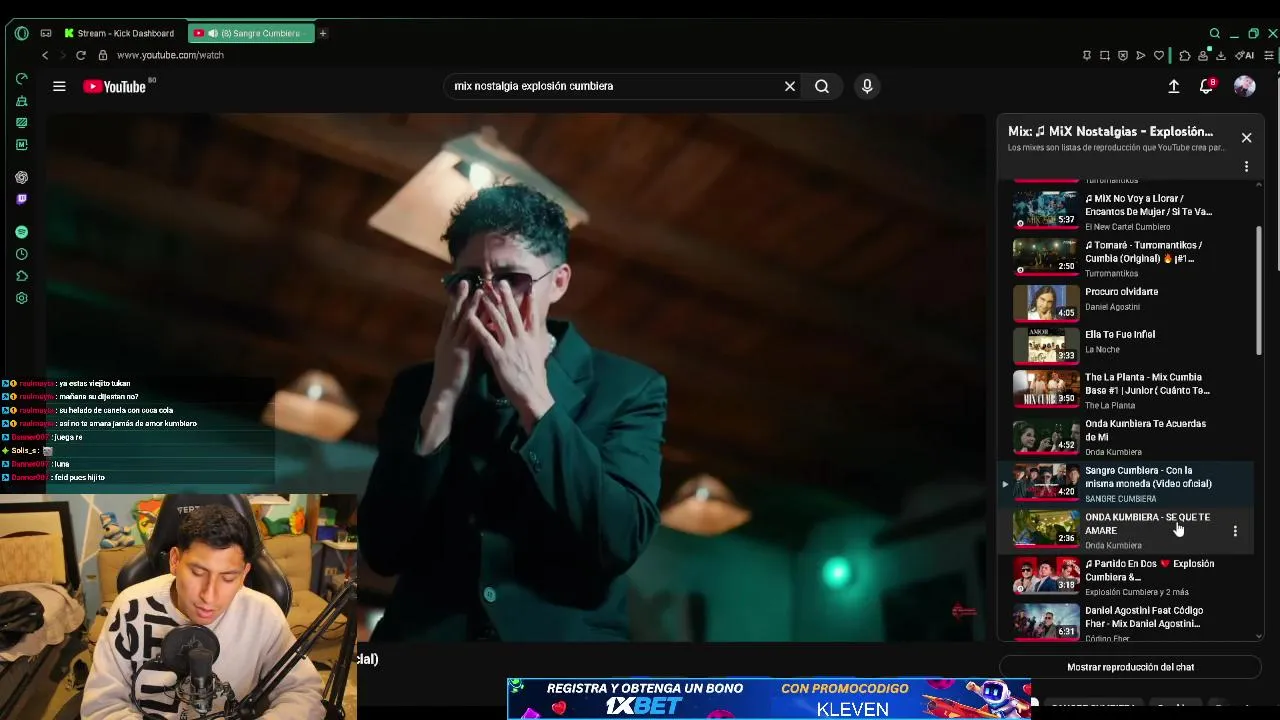Open the Mix playlist three-dot options menu
The height and width of the screenshot is (720, 1280).
(x=1246, y=167)
